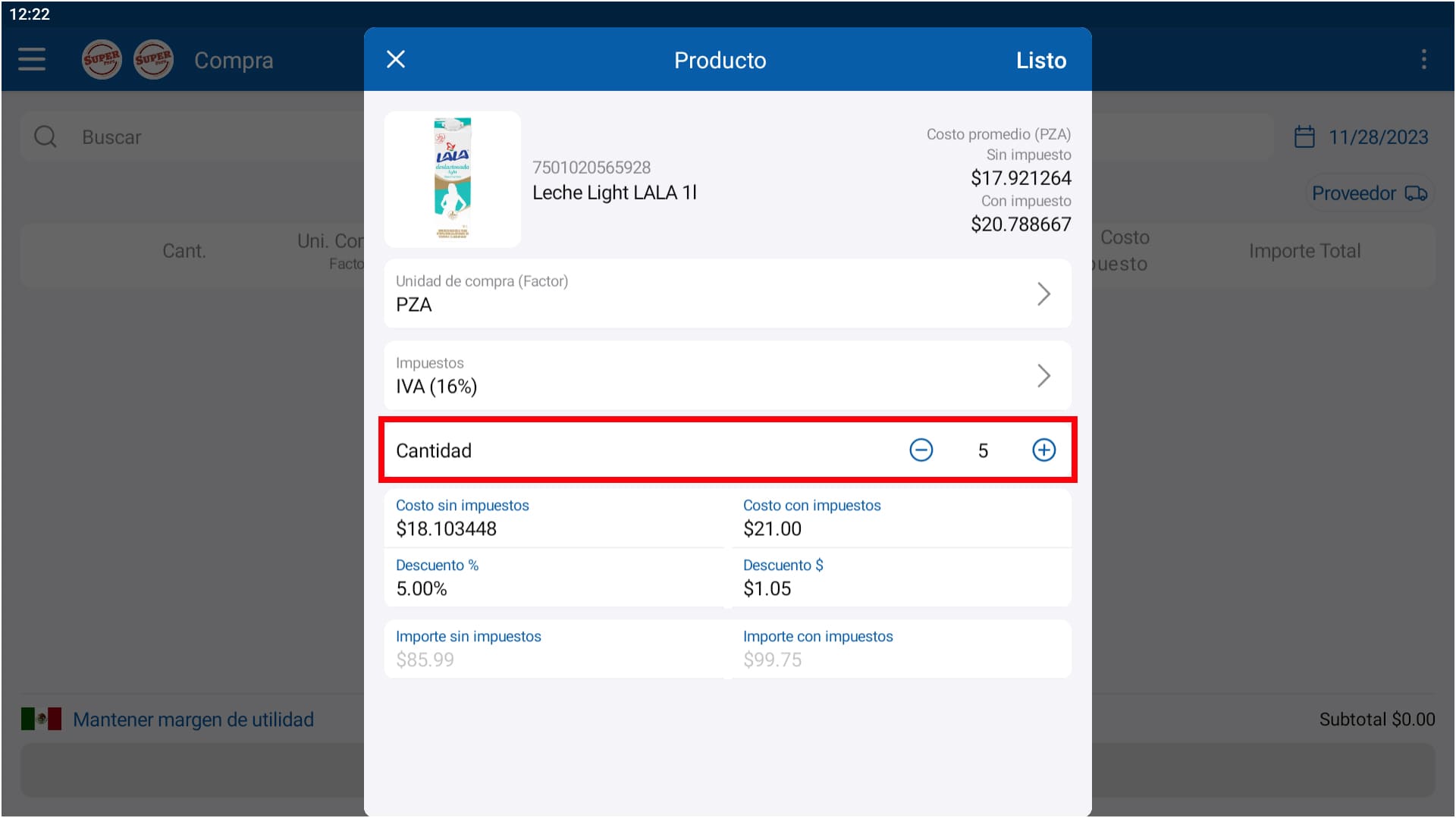Click the Leche Light LALA product image
This screenshot has width=1456, height=818.
(x=453, y=180)
